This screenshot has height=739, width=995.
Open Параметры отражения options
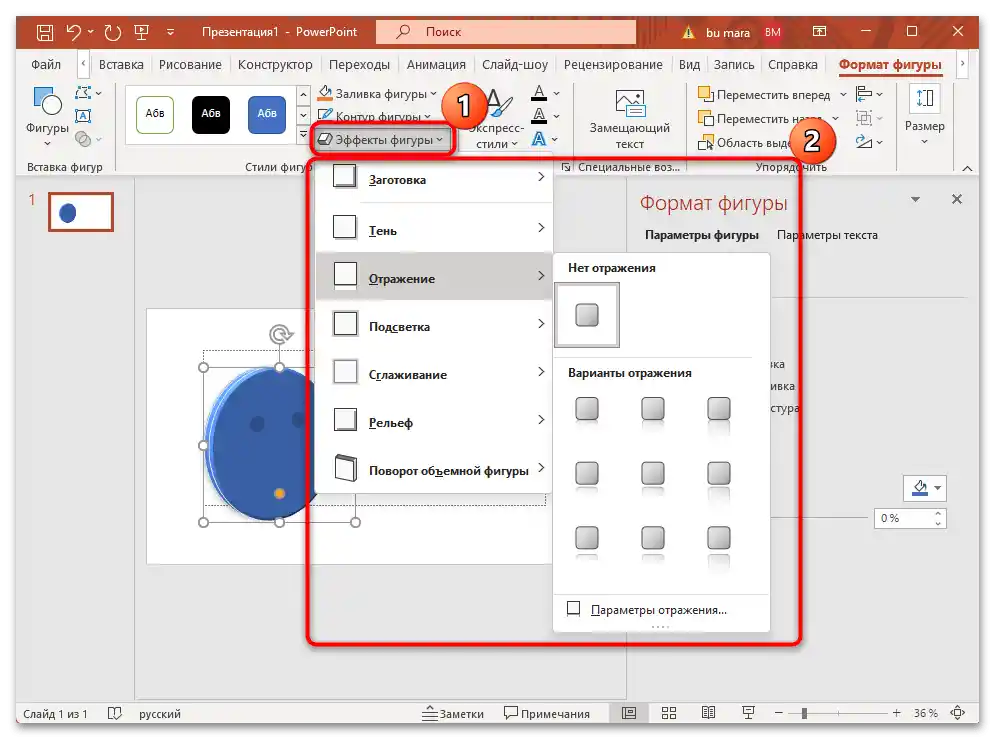(x=659, y=610)
